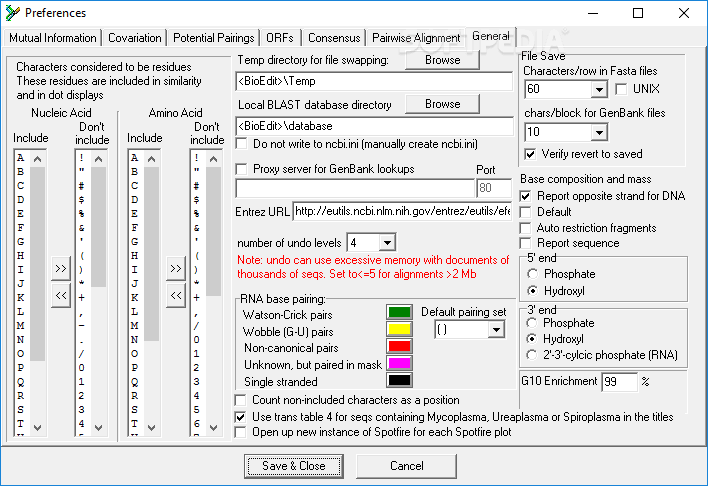Click down arrow of Nucleic Acid Include list

[38, 427]
